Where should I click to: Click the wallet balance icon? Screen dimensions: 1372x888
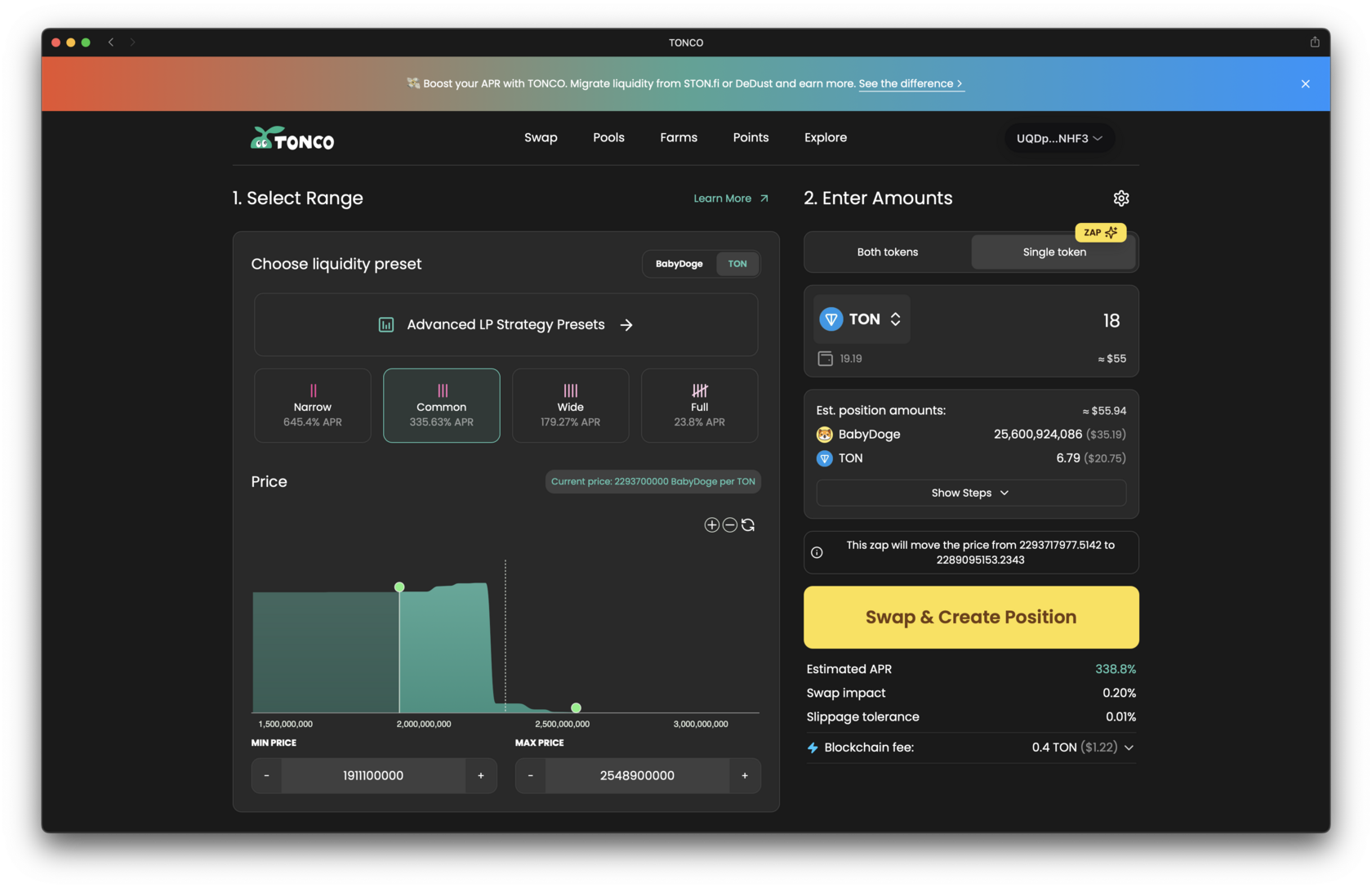coord(826,359)
